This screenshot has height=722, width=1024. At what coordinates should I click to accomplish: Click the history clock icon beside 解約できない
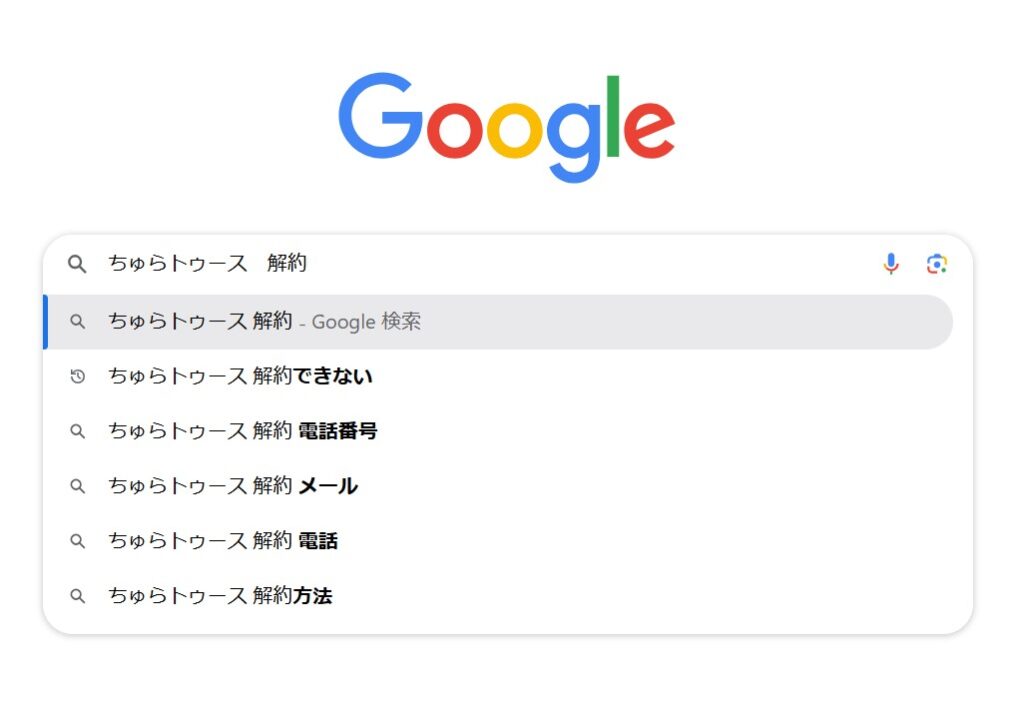78,376
